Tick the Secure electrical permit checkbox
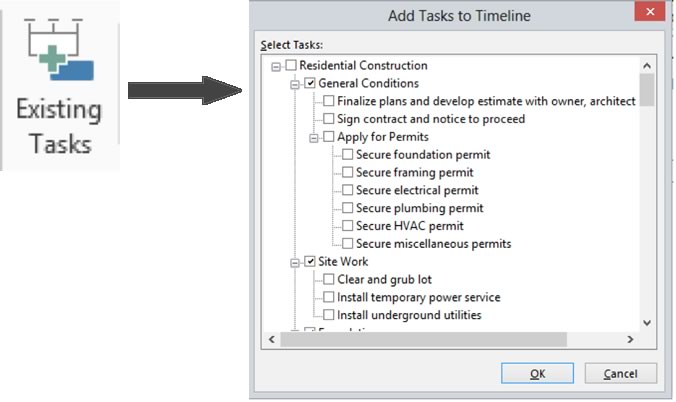The height and width of the screenshot is (402, 676). point(347,190)
